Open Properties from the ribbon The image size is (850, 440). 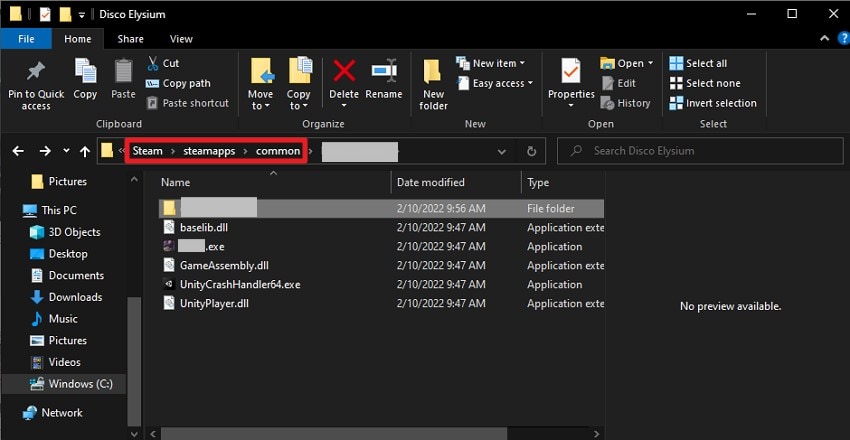571,82
